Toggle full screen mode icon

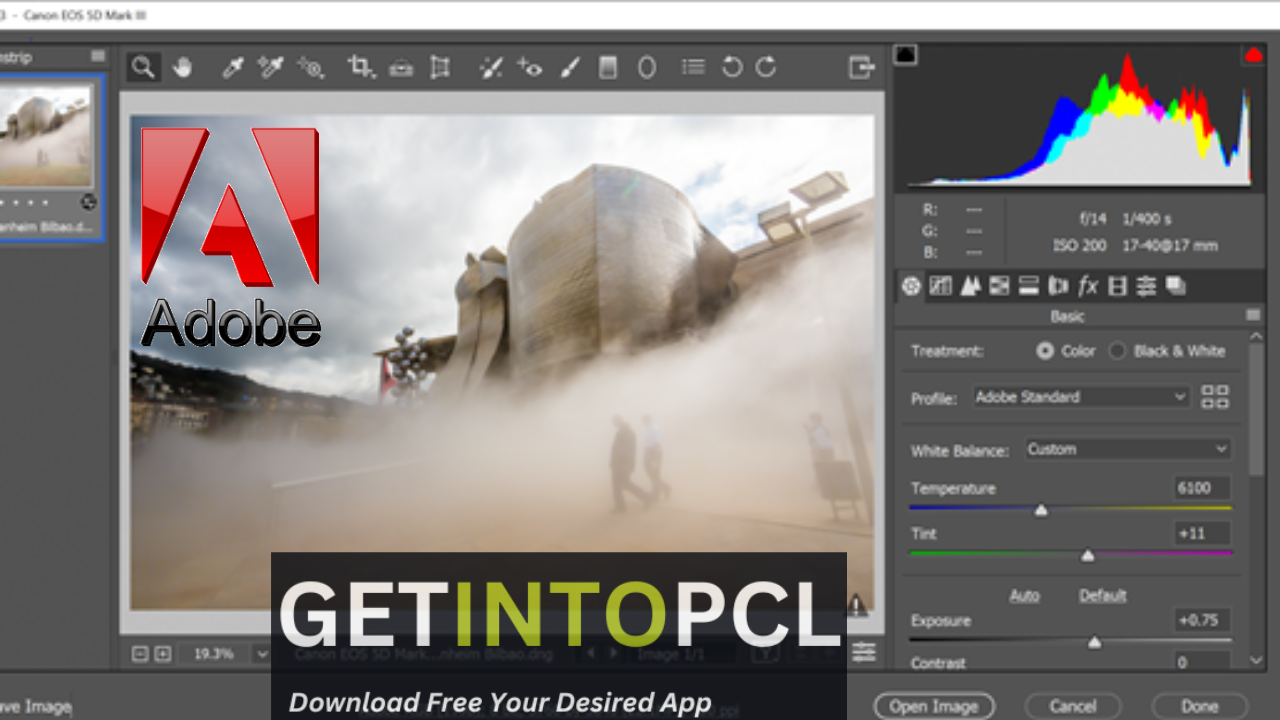point(861,67)
